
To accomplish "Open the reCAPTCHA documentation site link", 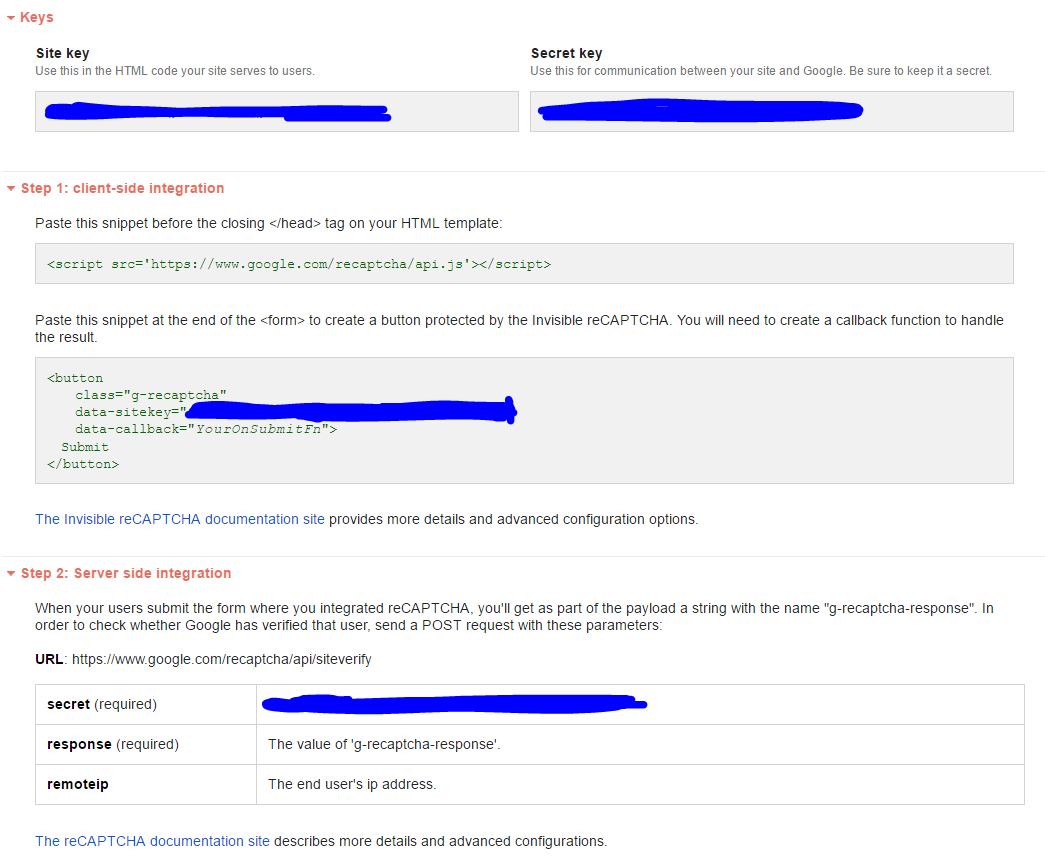I will [x=153, y=841].
